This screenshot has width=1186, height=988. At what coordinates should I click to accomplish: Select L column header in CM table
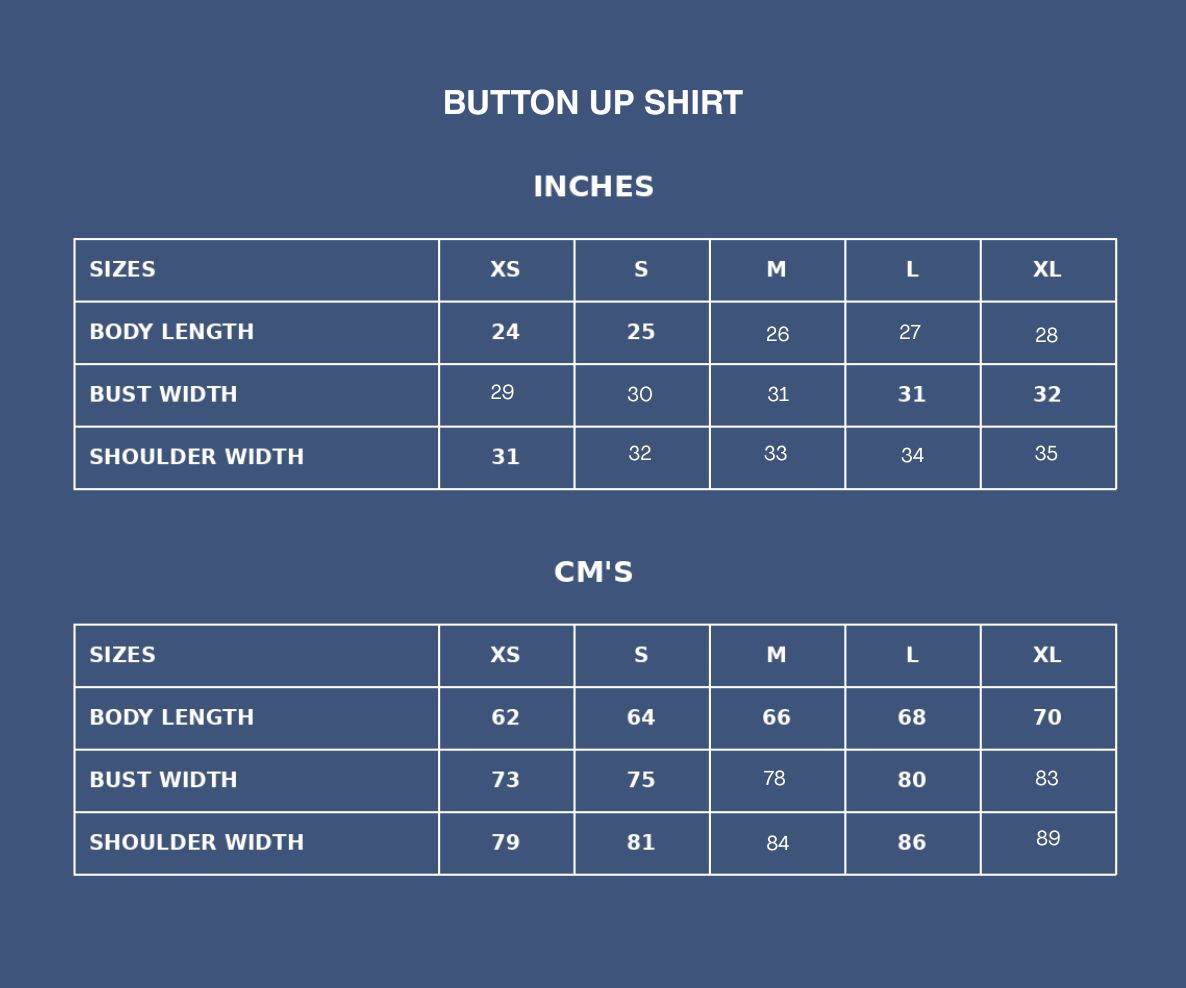pos(912,655)
